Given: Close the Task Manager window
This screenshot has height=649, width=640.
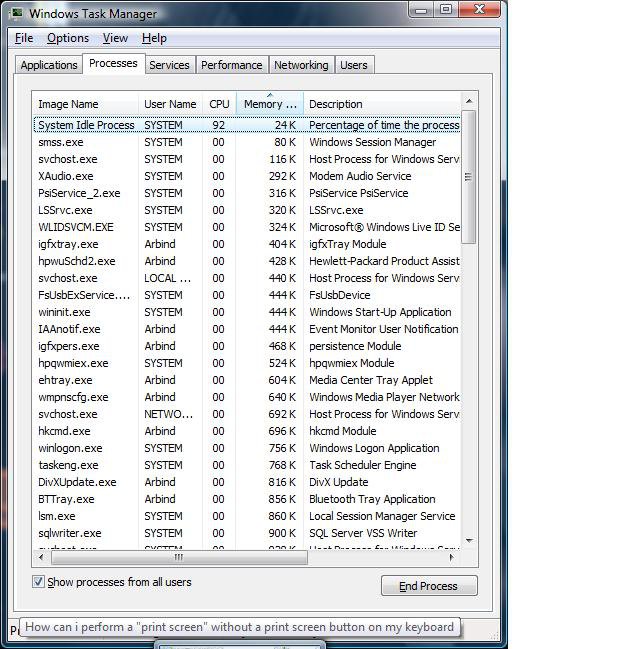Looking at the screenshot, I should click(x=479, y=9).
